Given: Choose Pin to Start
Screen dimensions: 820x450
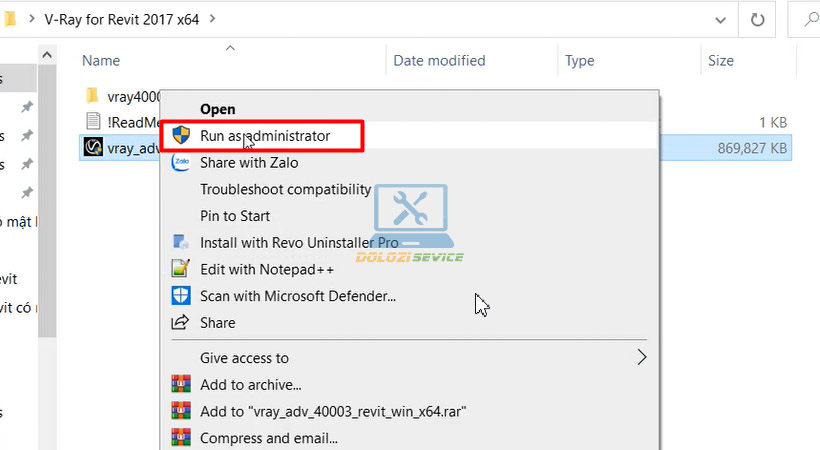Looking at the screenshot, I should pyautogui.click(x=235, y=216).
